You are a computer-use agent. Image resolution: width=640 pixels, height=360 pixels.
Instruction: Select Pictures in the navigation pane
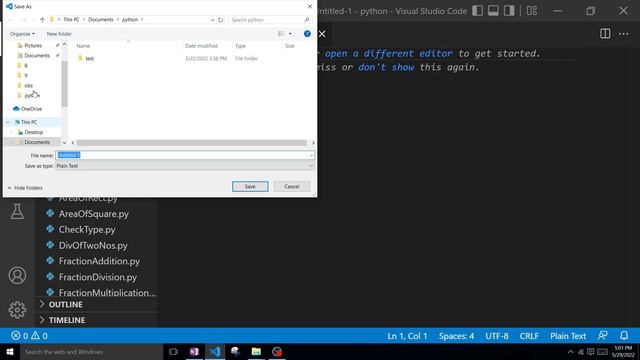tap(33, 46)
